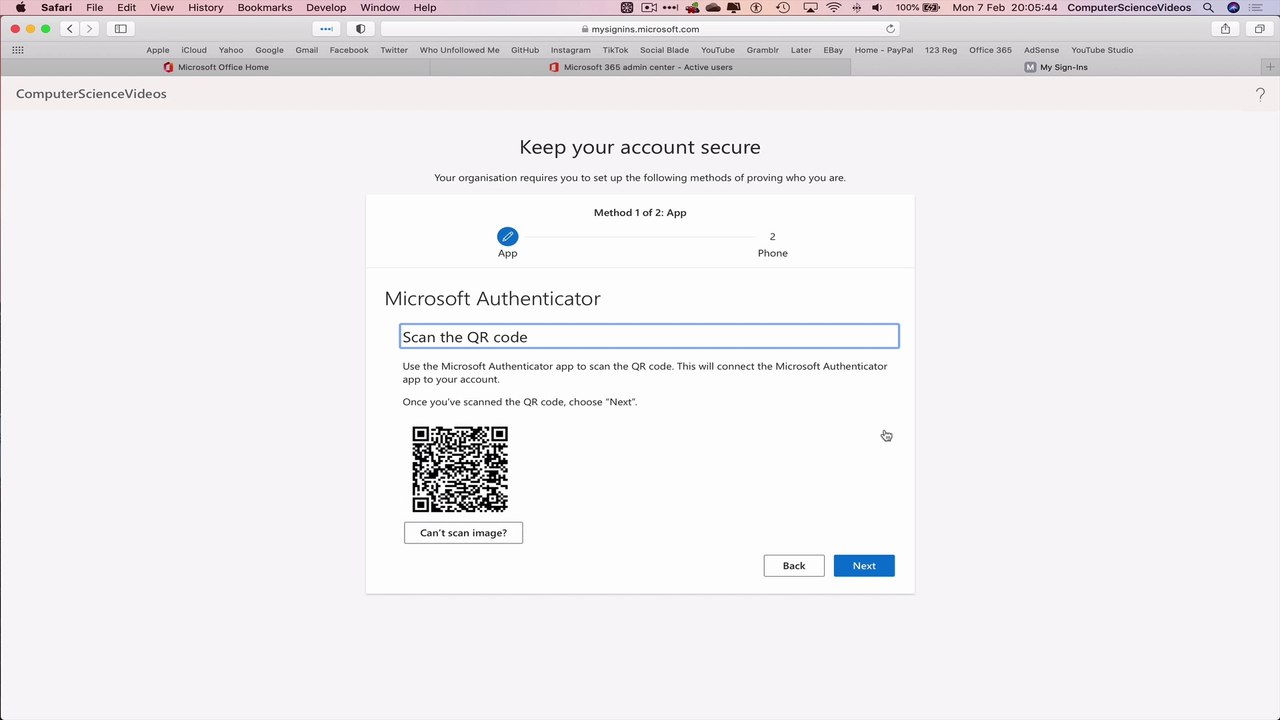Click the Share icon in Safari toolbar
1280x720 pixels.
click(x=1225, y=29)
